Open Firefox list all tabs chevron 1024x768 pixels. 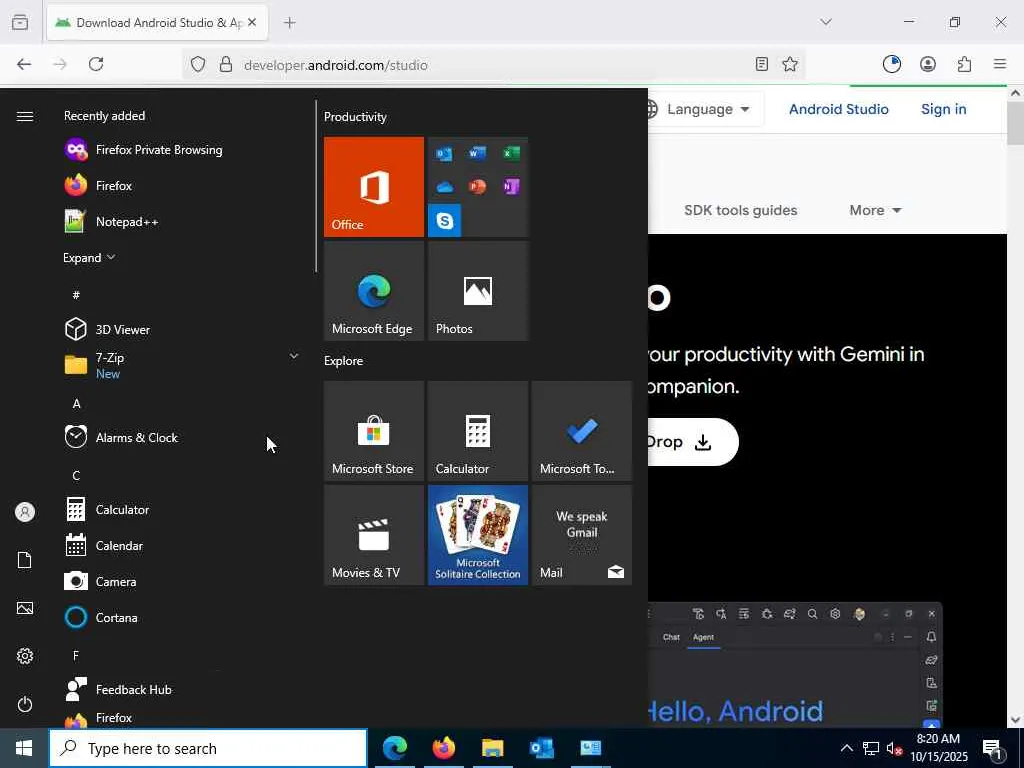point(826,22)
